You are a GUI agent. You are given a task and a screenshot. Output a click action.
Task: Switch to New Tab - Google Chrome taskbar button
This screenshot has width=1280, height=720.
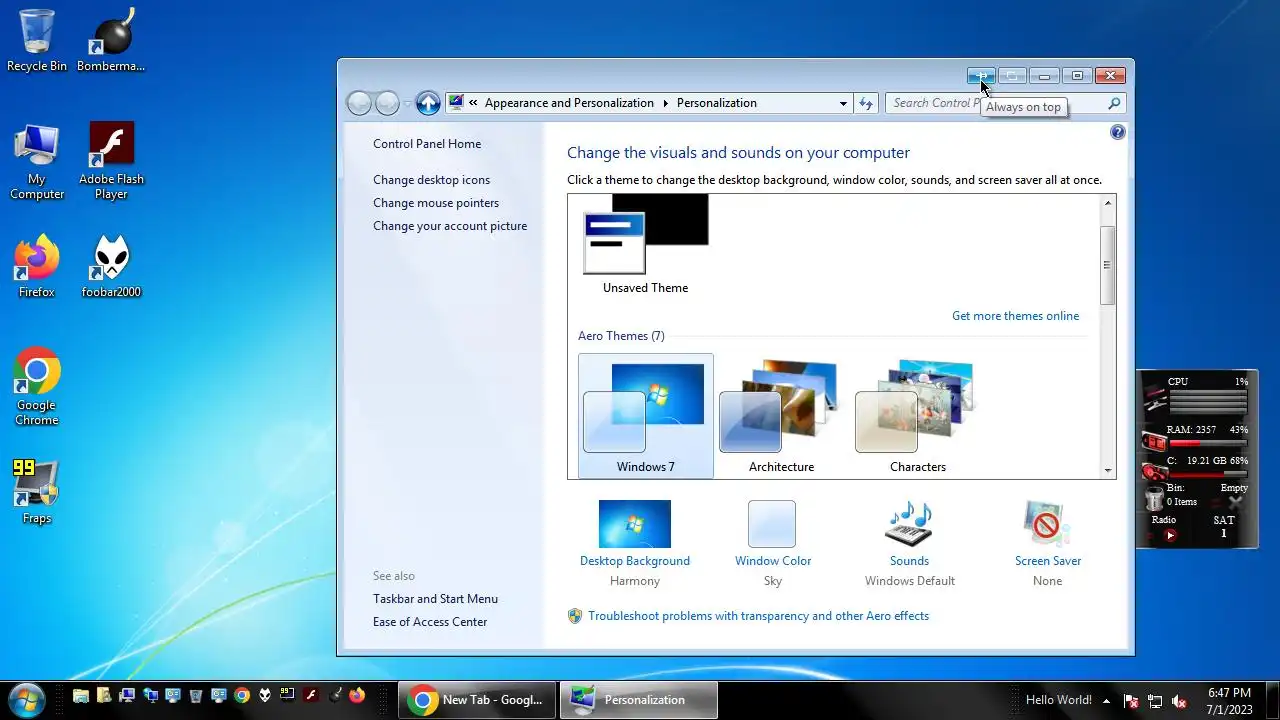click(477, 700)
